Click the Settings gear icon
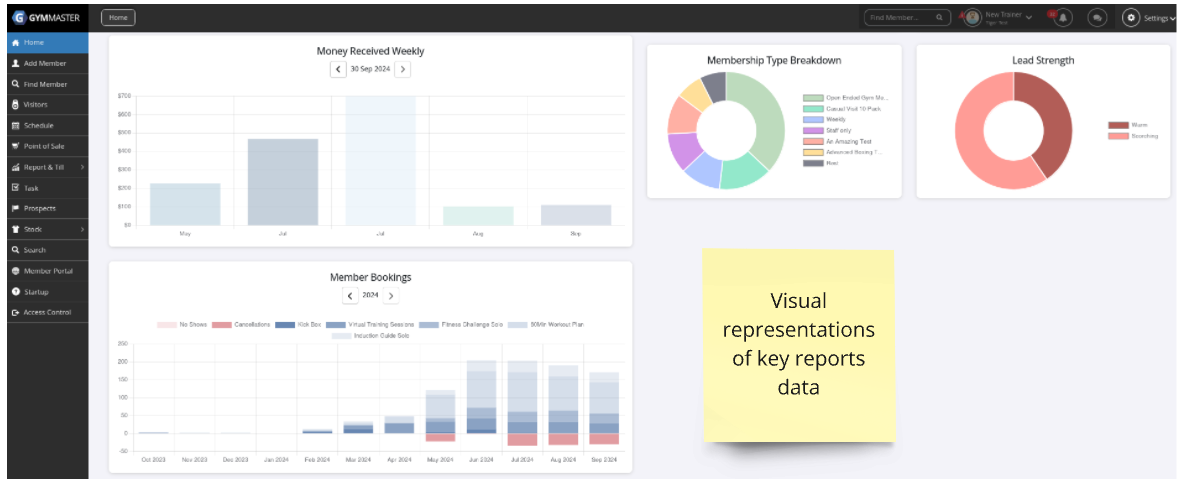The height and width of the screenshot is (484, 1181). click(1131, 17)
